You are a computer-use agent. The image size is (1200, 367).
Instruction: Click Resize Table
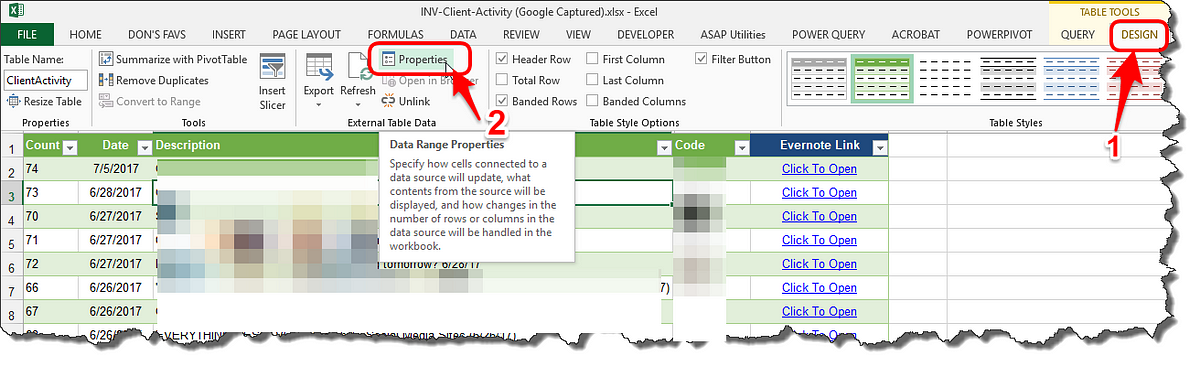[x=45, y=101]
